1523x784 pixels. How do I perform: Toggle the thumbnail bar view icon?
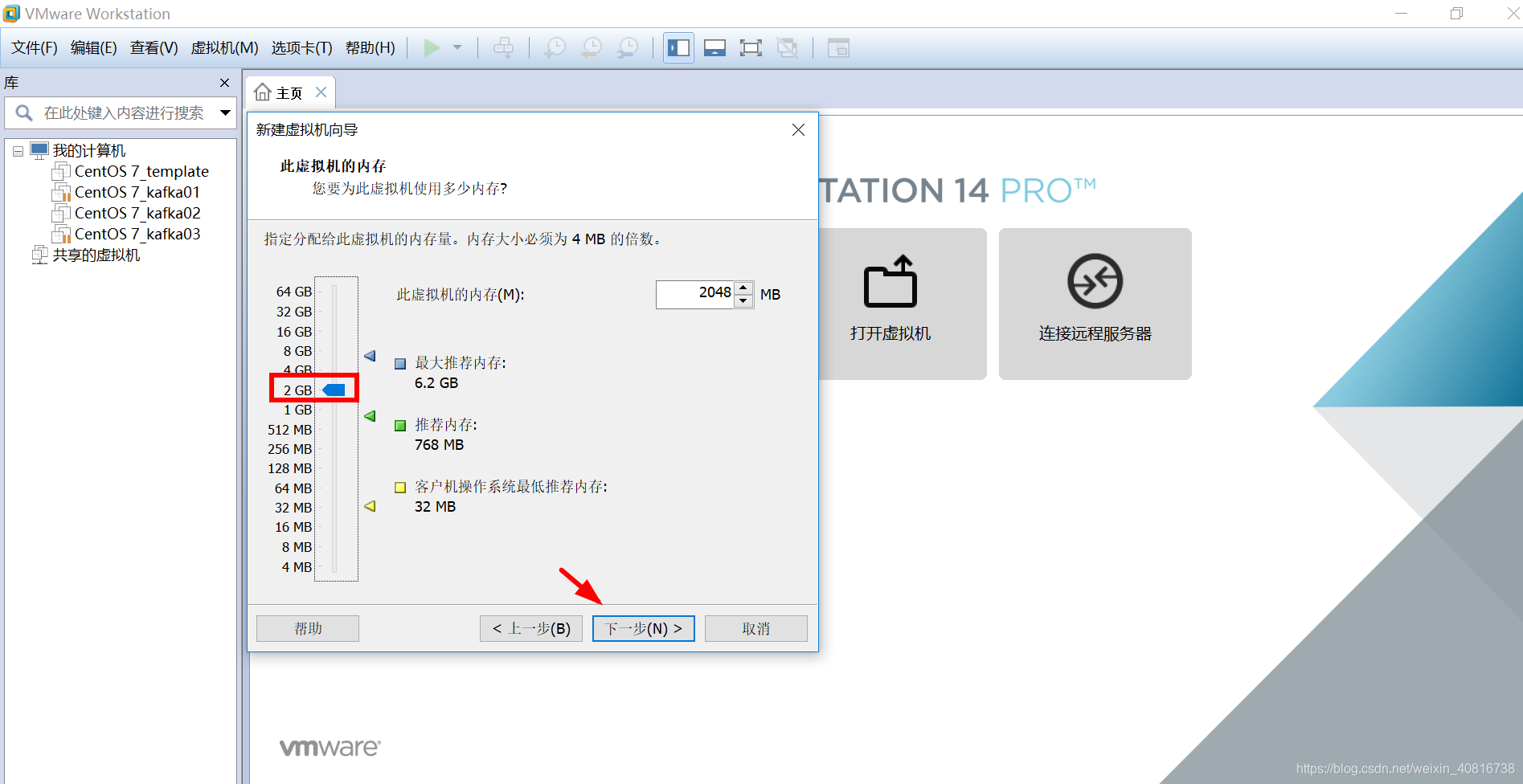pyautogui.click(x=714, y=47)
